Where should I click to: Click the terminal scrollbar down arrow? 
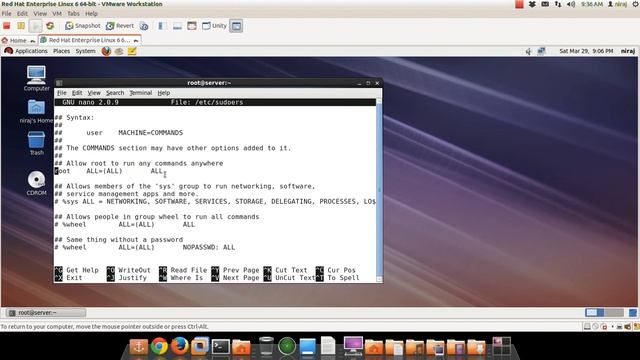[379, 279]
